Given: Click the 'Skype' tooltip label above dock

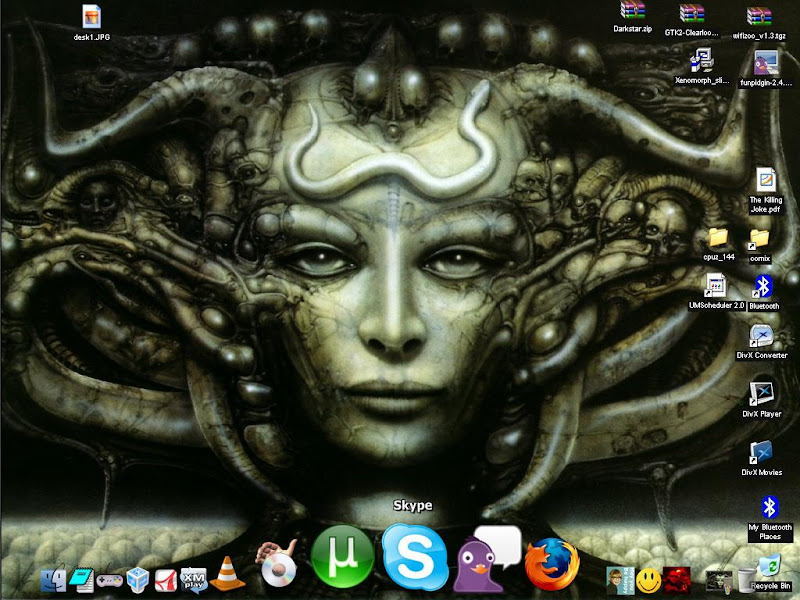Looking at the screenshot, I should click(x=412, y=506).
